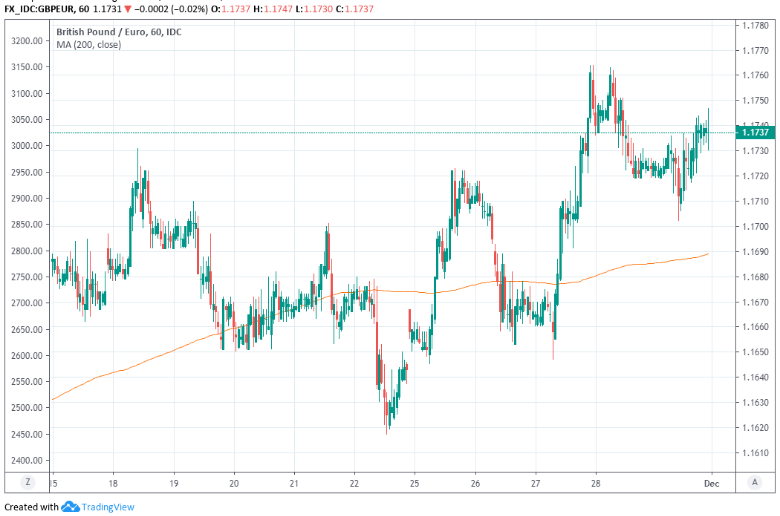Viewport: 780px width, 516px height.
Task: Click 1.1780 on the right price scale
Action: coord(755,24)
